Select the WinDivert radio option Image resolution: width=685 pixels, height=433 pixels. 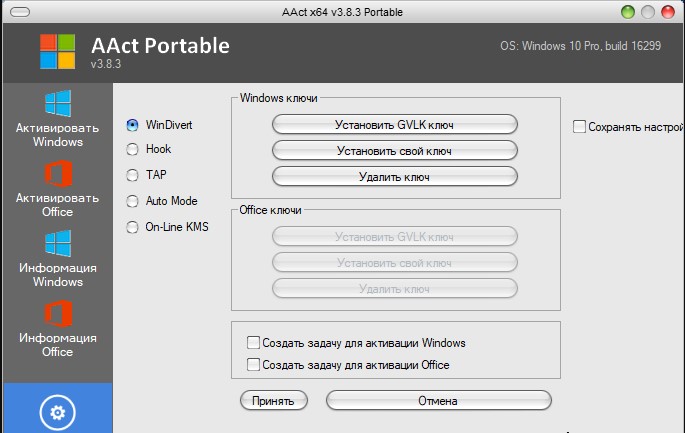point(132,125)
